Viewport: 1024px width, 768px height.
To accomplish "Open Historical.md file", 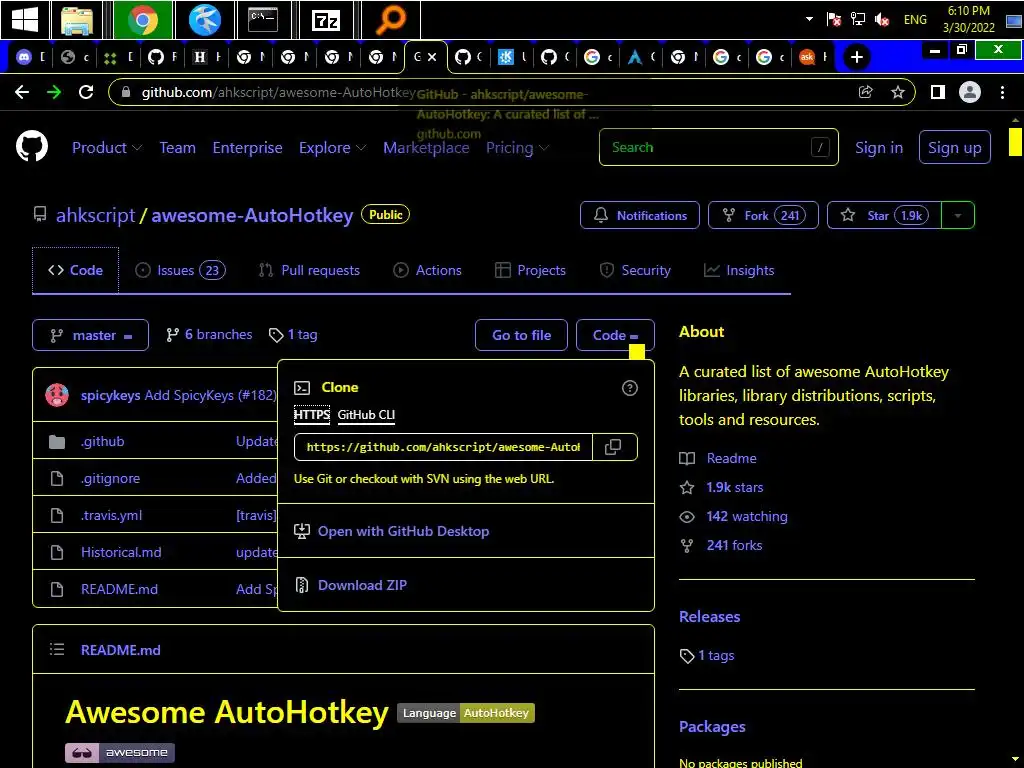I will (121, 552).
